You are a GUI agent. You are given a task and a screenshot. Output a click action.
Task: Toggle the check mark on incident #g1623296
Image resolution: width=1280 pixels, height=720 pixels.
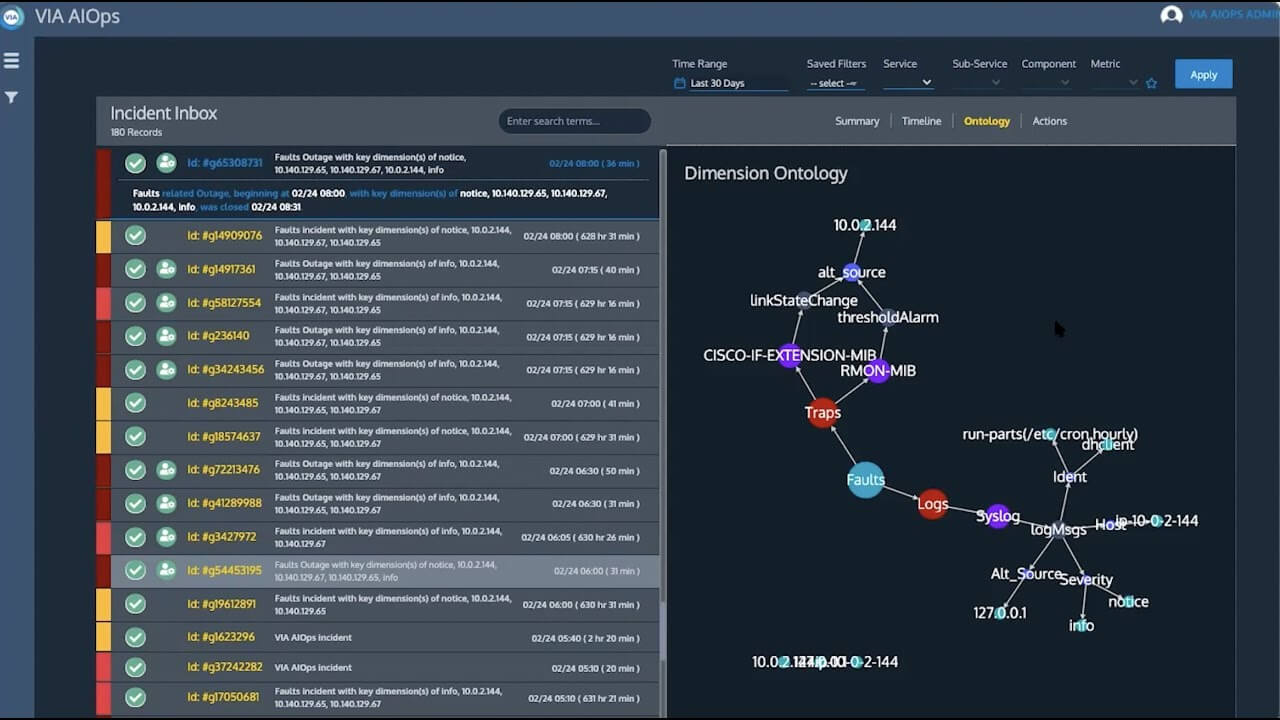pos(135,637)
